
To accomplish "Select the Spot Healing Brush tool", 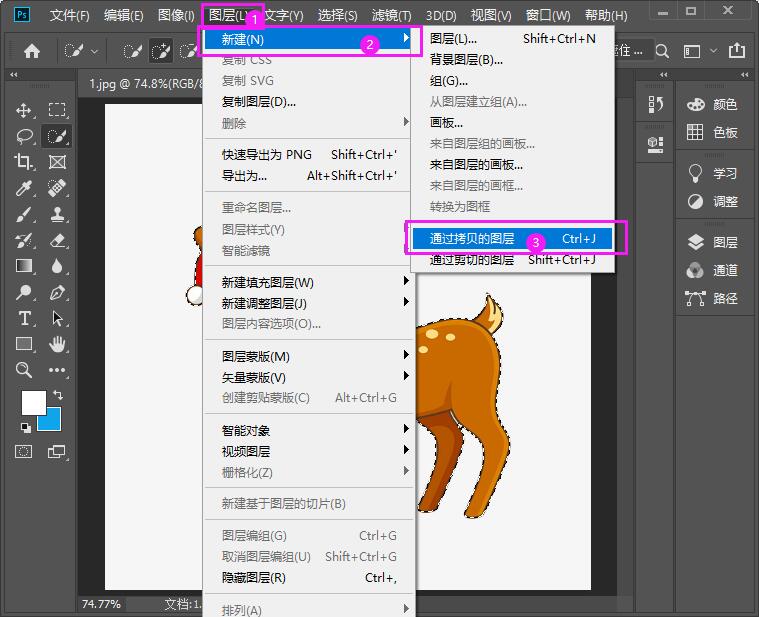I will [57, 188].
